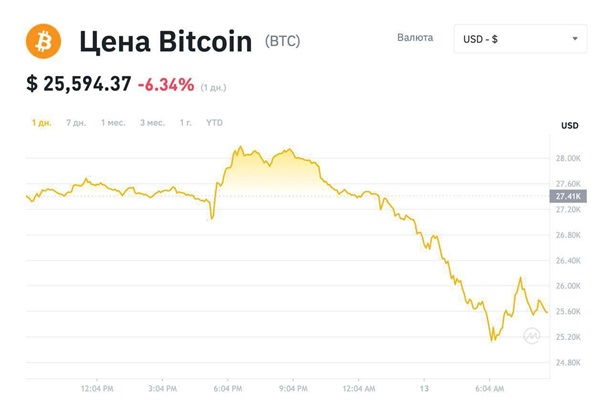Click the CoinMarketCap watermark icon on chart
The height and width of the screenshot is (417, 610).
[x=531, y=335]
